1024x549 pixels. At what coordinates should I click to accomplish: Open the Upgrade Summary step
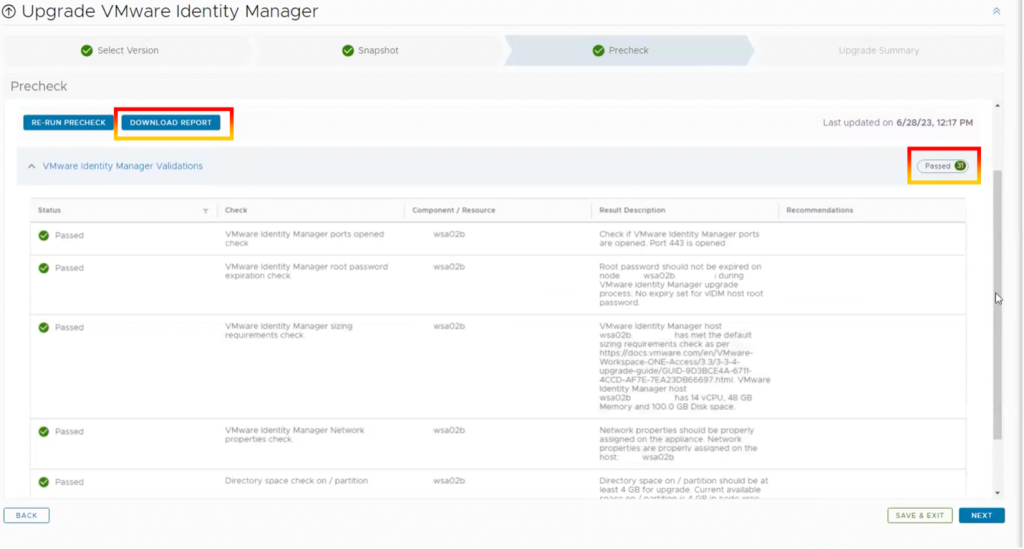(x=878, y=51)
